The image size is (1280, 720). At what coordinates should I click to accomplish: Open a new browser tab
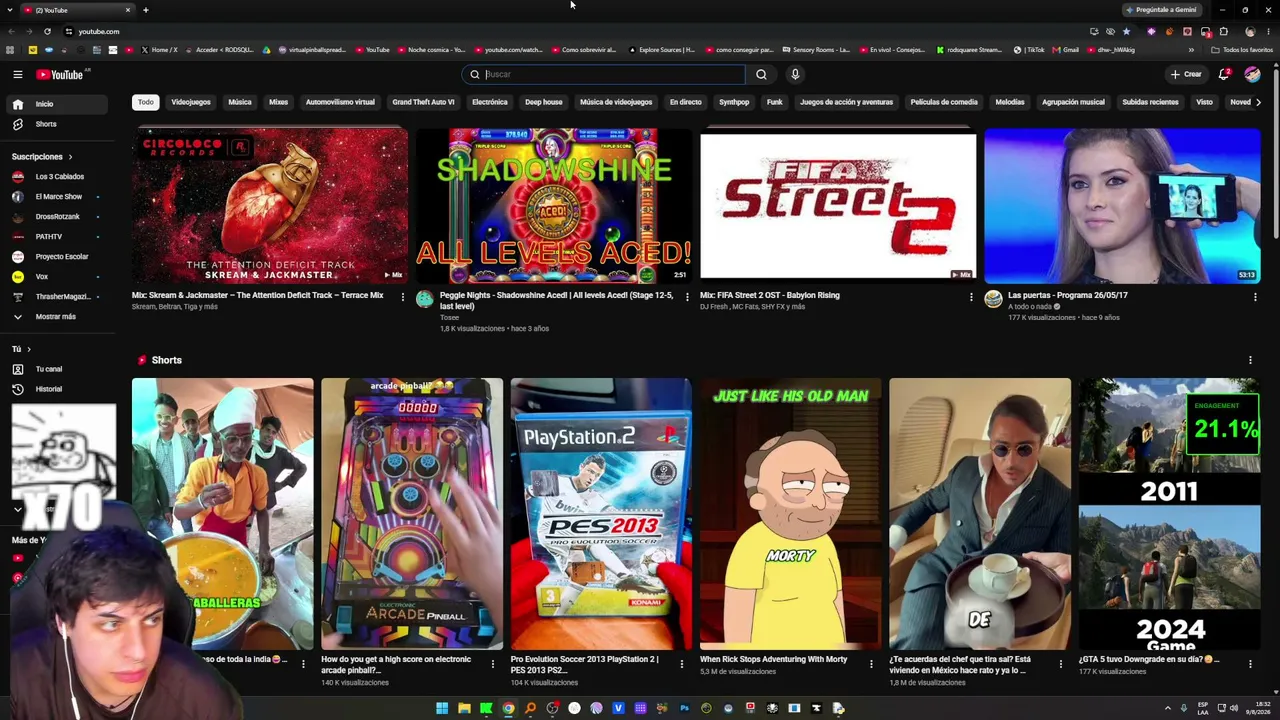pos(145,10)
